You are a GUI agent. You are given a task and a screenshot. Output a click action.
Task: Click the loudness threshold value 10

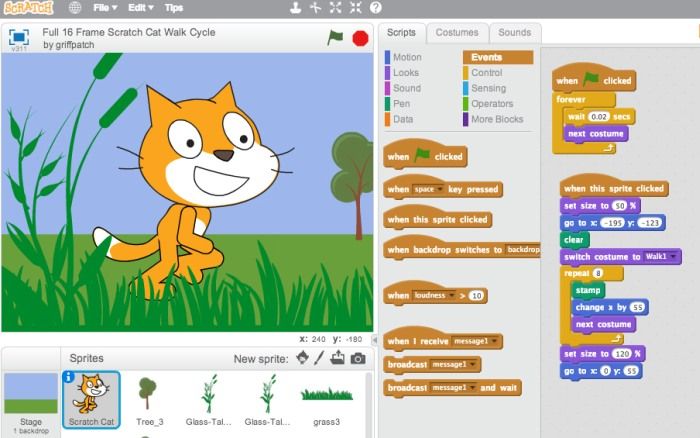(x=476, y=296)
